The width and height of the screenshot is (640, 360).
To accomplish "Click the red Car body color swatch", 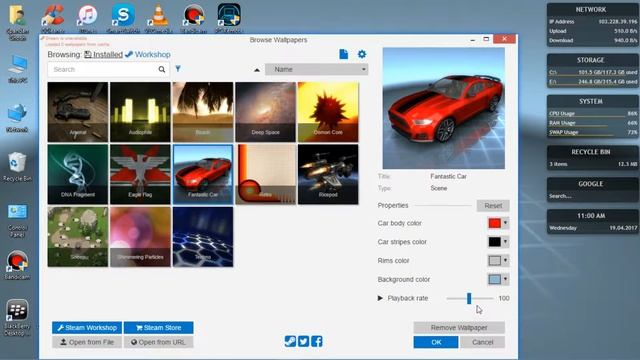I will (x=494, y=223).
